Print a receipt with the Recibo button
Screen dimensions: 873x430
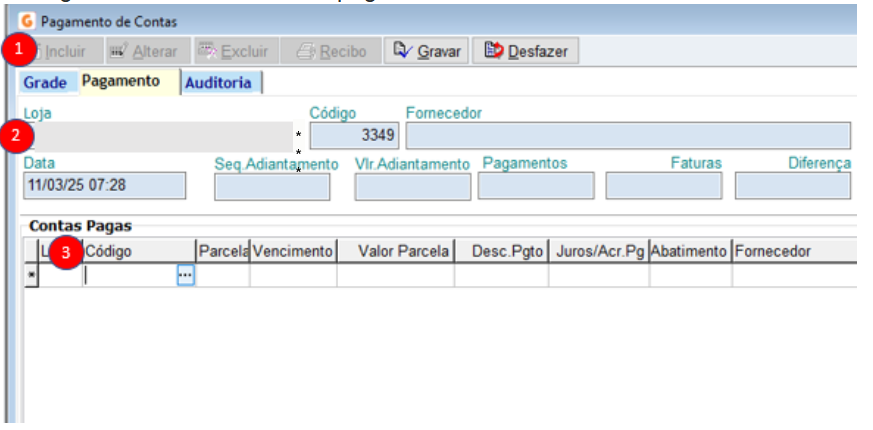331,51
